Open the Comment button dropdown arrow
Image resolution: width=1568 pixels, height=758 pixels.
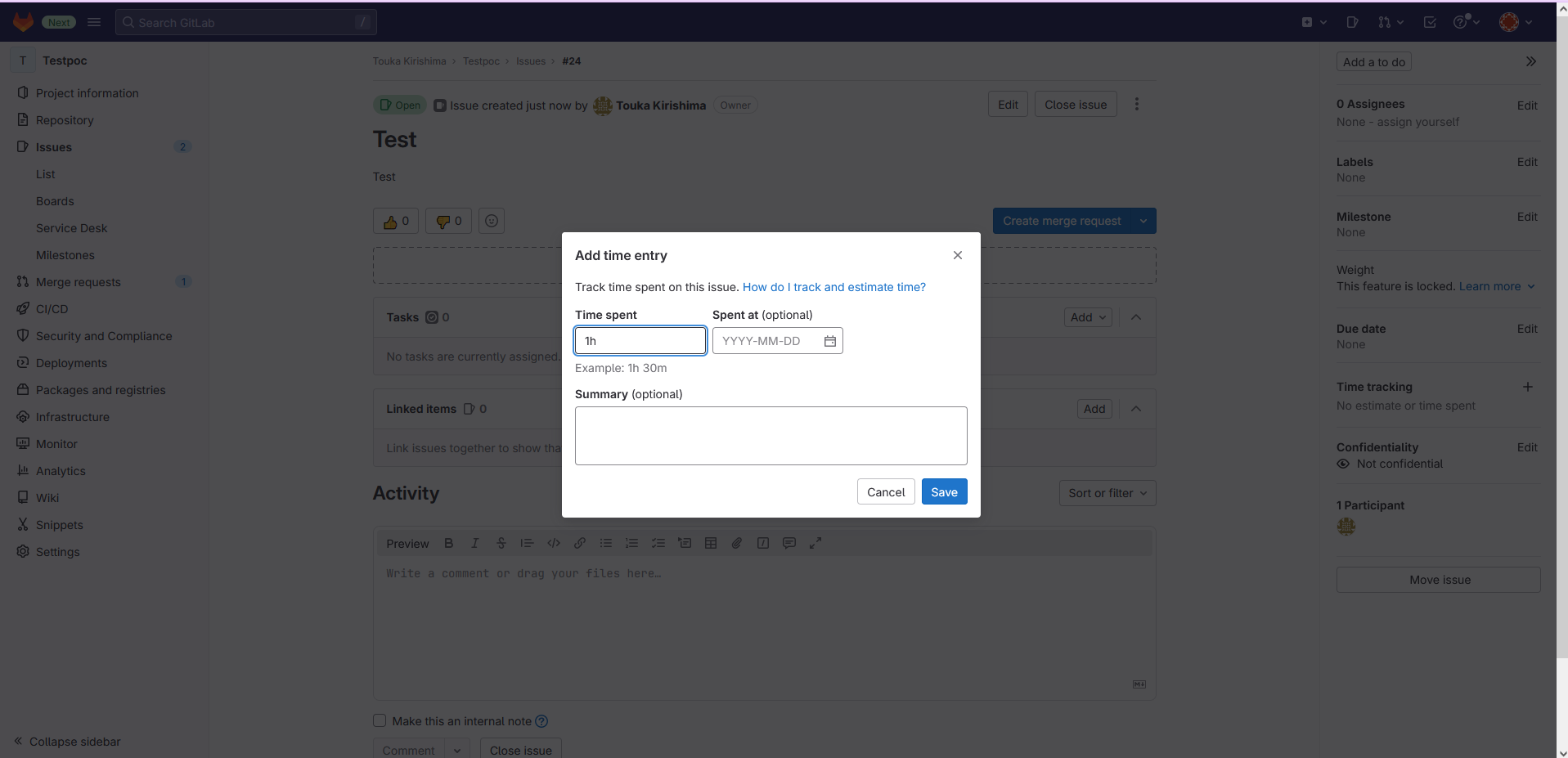click(457, 750)
